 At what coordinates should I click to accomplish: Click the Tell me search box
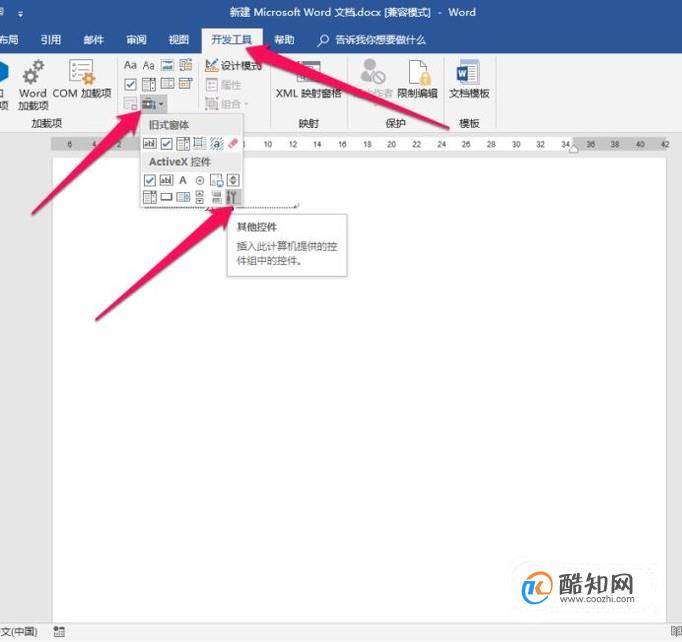(371, 40)
